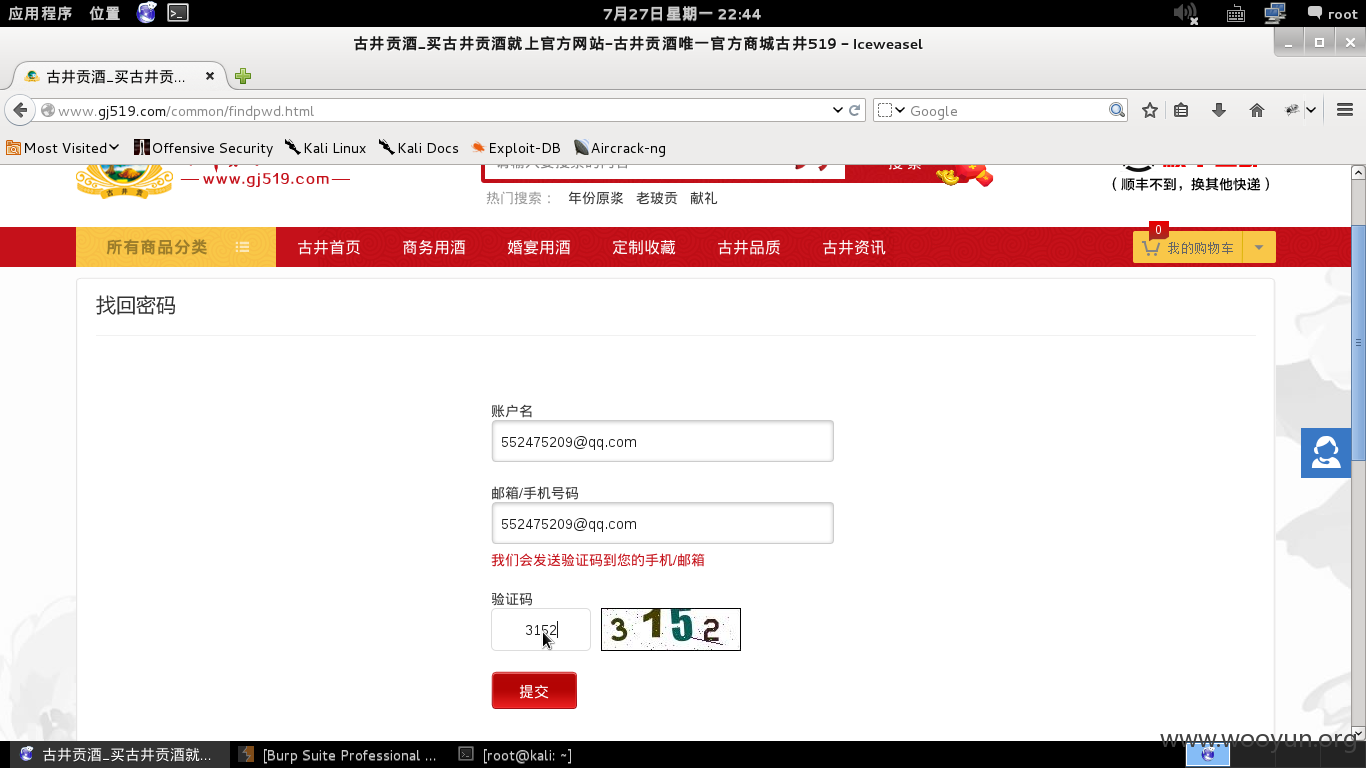Open Exploit-DB bookmark
Viewport: 1366px width, 768px height.
pyautogui.click(x=516, y=148)
